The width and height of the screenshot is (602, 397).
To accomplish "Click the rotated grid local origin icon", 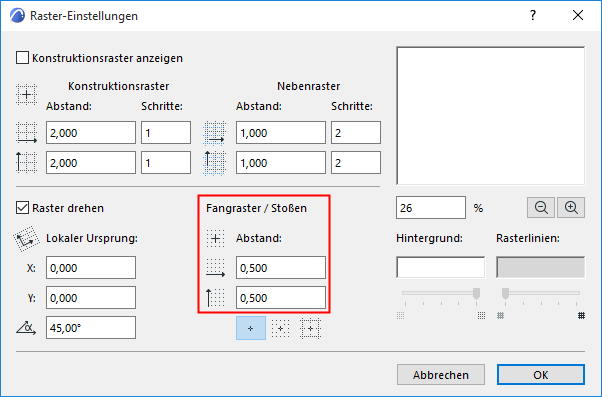I will point(26,238).
